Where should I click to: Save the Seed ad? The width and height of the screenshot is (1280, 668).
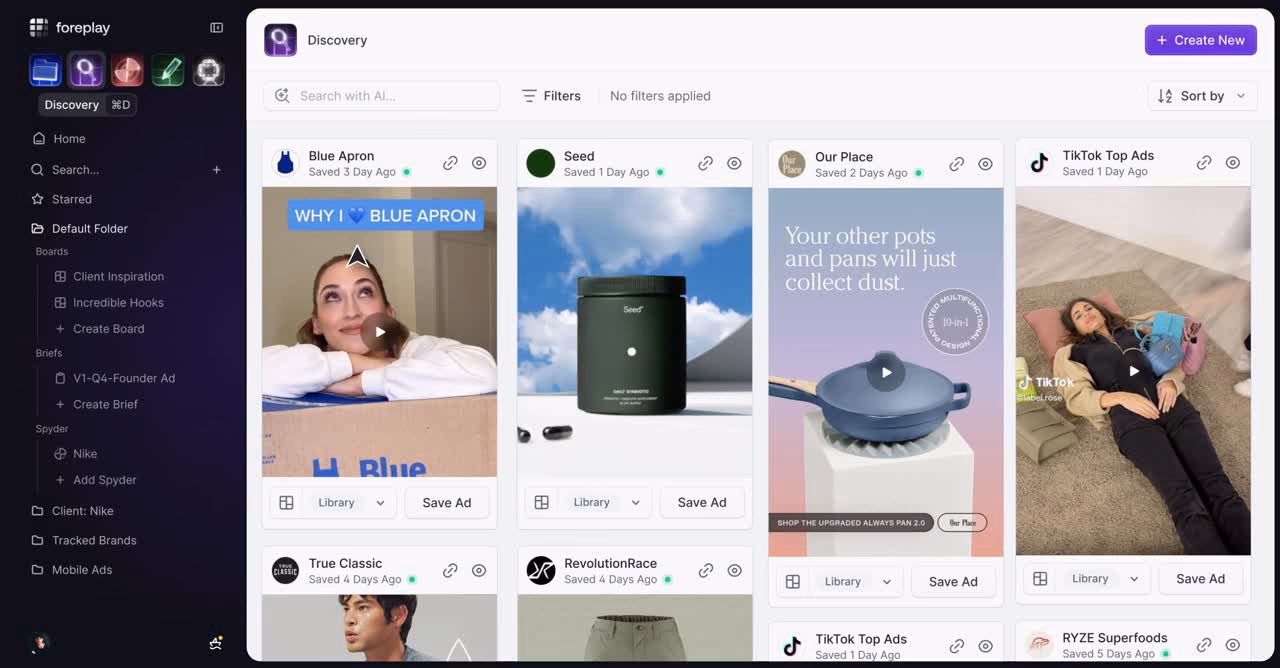tap(702, 502)
